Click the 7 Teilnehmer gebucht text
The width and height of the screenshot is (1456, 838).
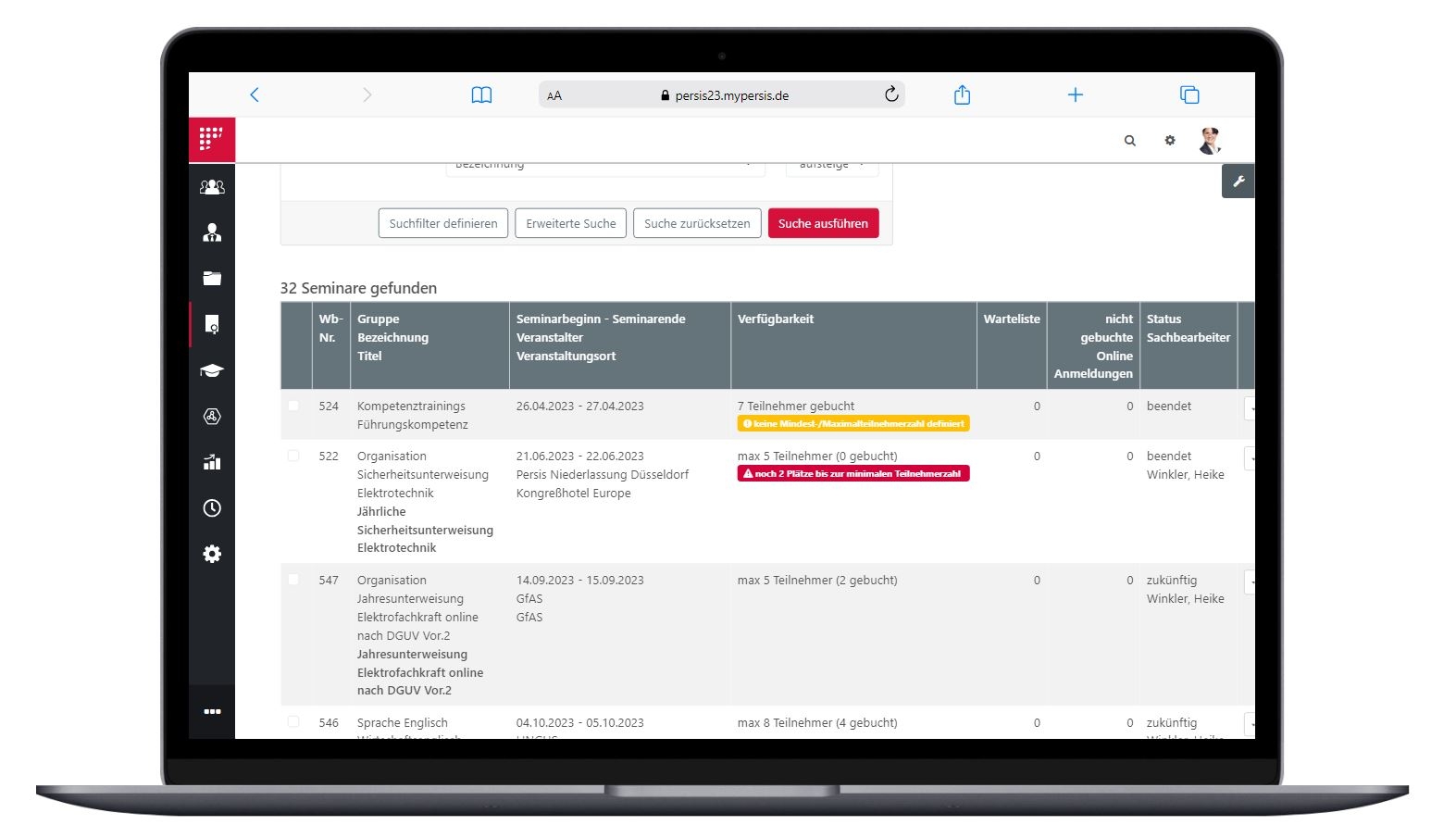(796, 406)
